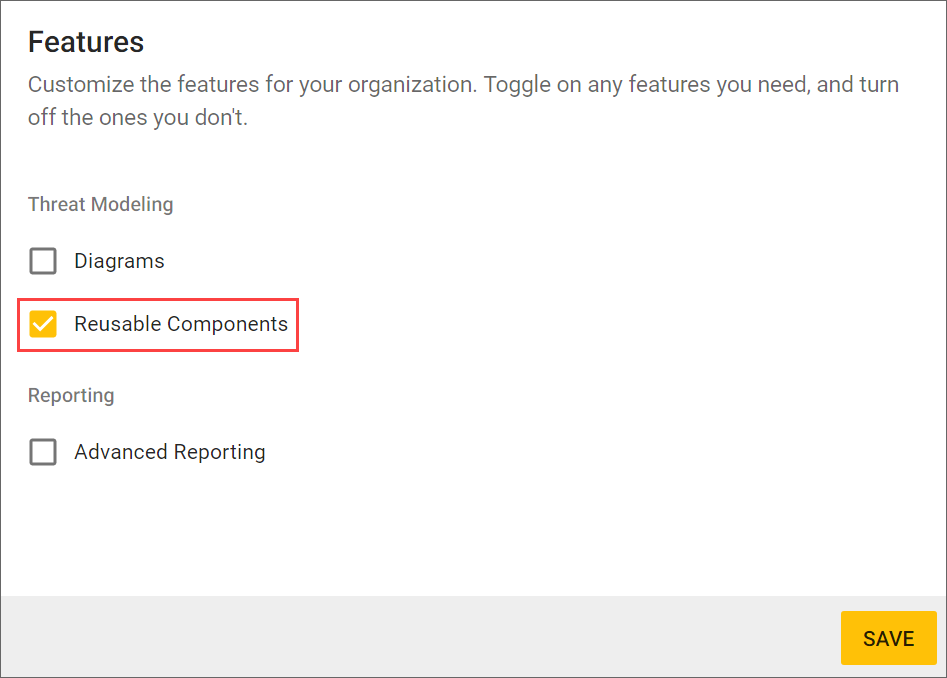
Task: Click the Features heading
Action: (x=86, y=42)
